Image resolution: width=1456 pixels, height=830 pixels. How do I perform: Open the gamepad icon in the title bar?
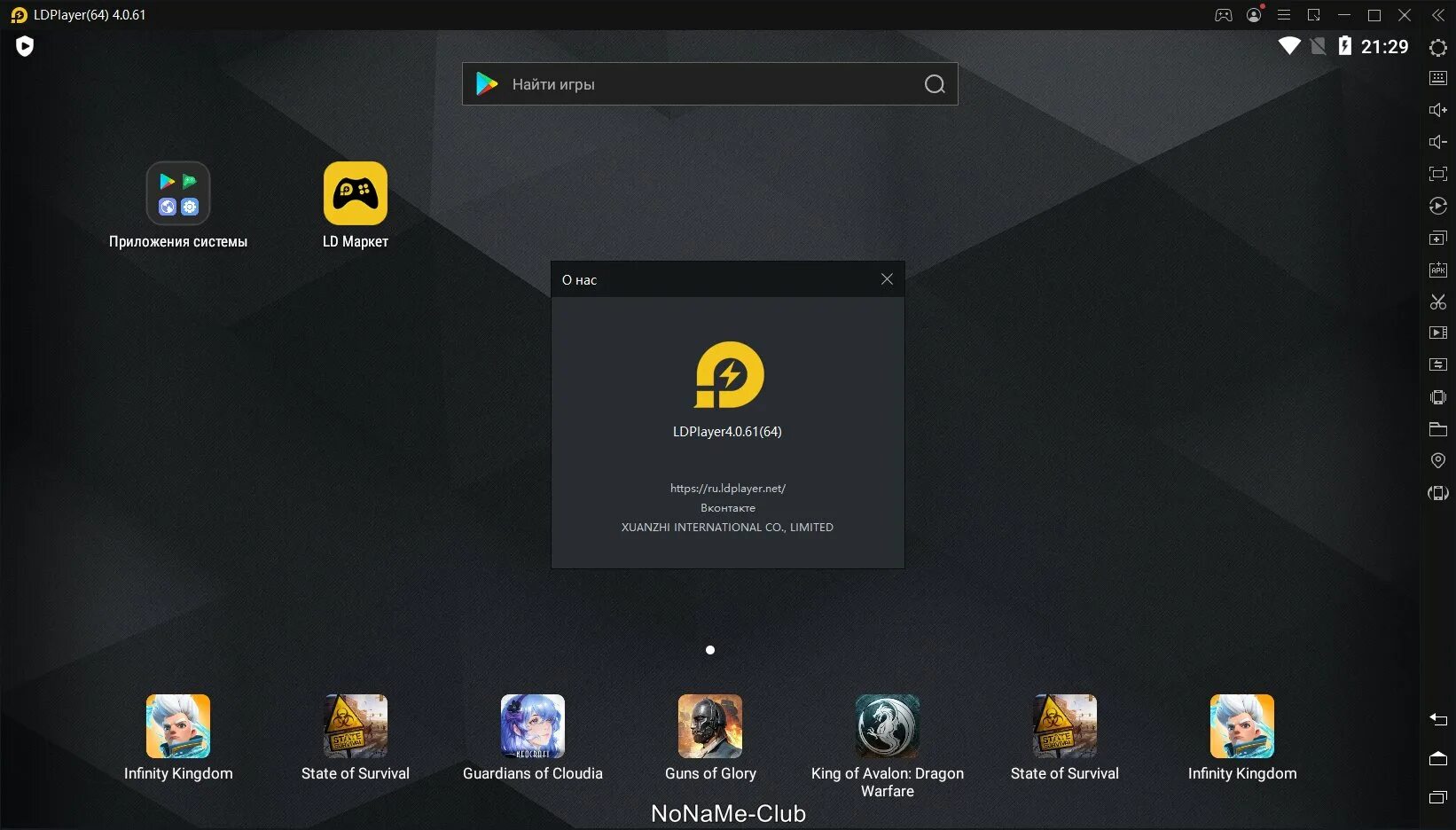[x=1224, y=15]
